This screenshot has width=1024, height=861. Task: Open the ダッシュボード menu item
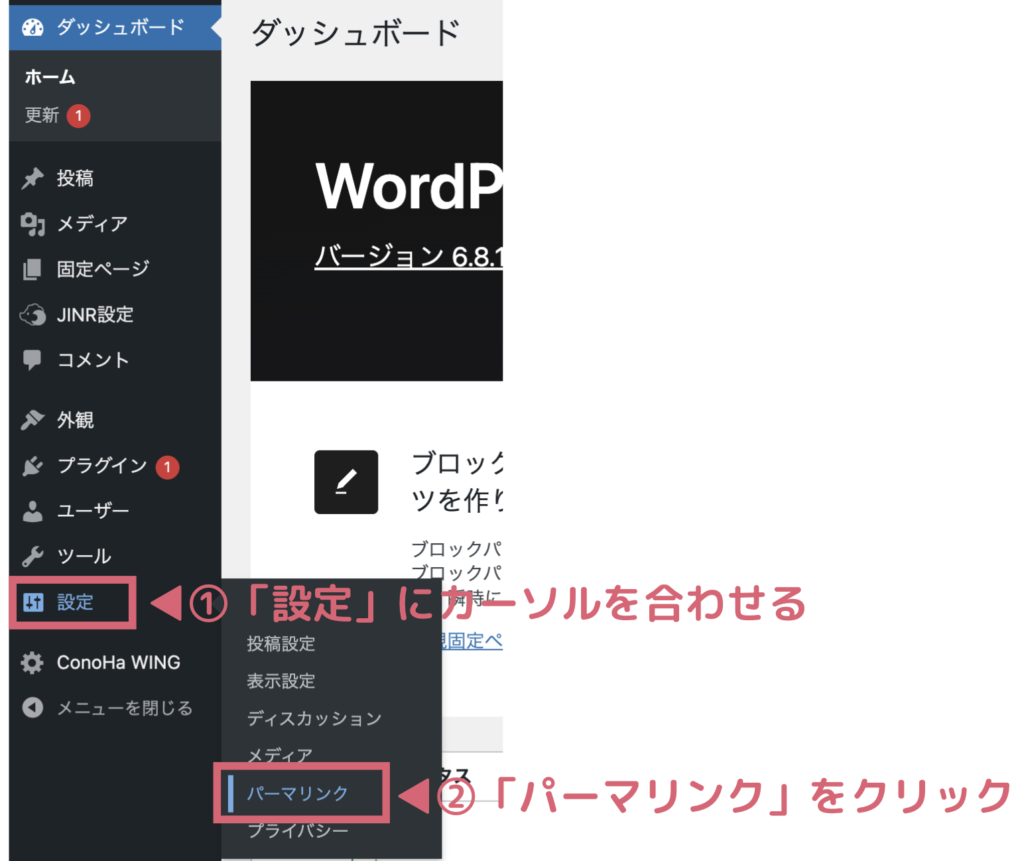click(x=115, y=27)
